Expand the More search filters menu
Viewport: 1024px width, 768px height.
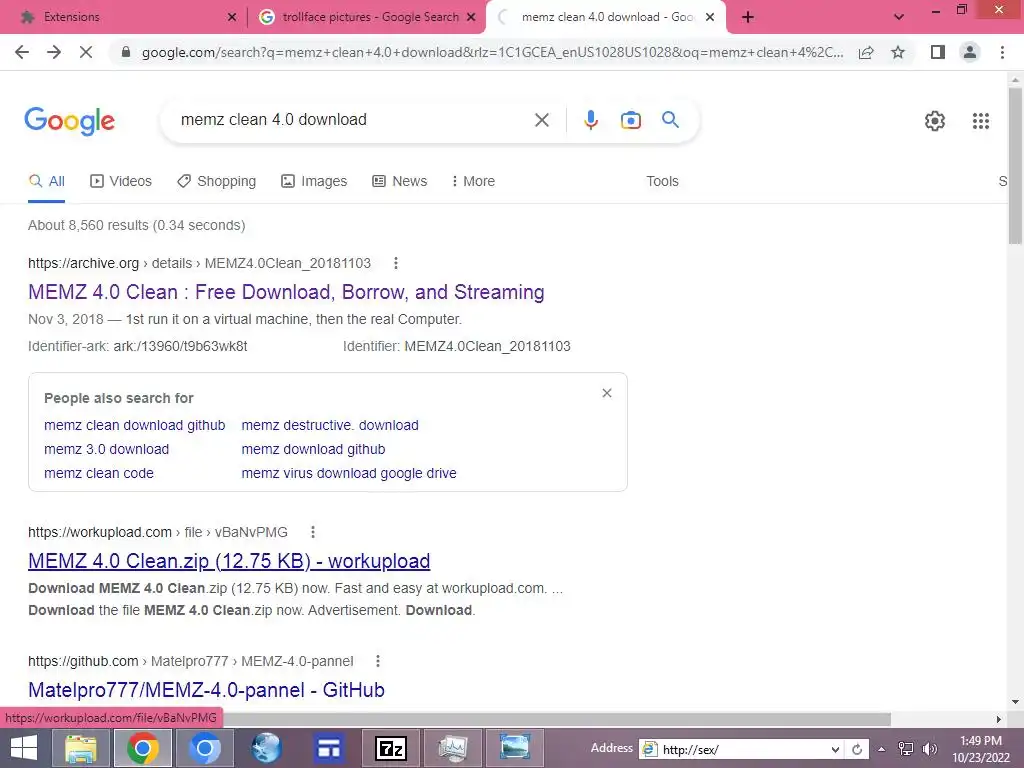tap(473, 181)
